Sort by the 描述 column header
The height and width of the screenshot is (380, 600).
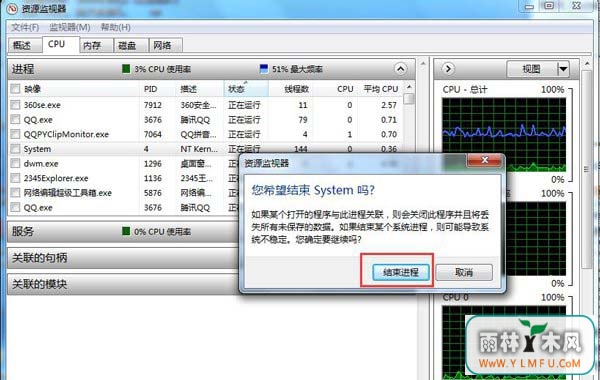200,89
